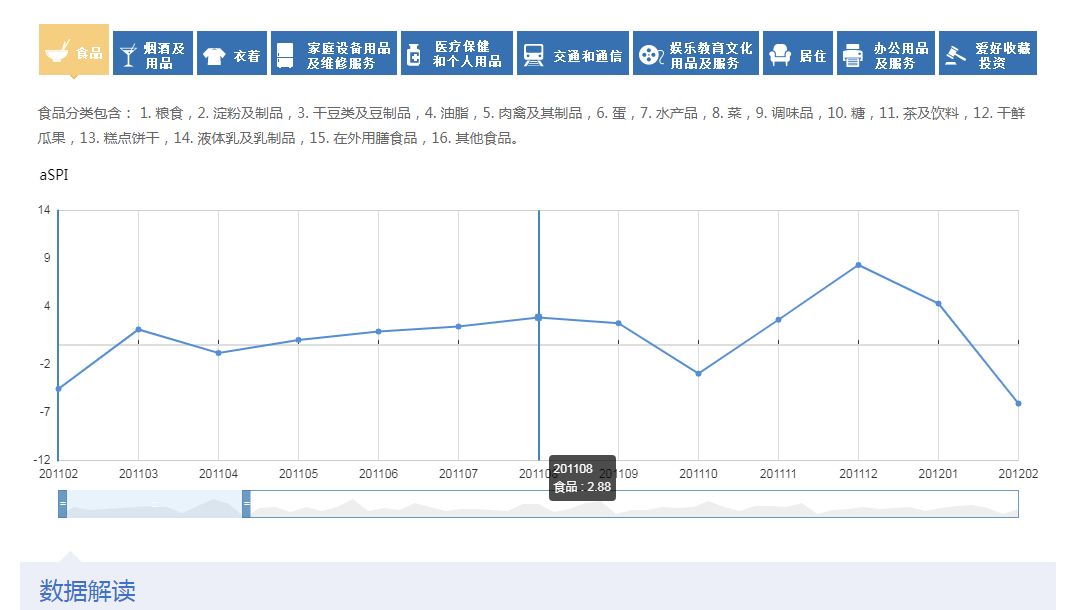Select the lowest point at 201202
This screenshot has height=610, width=1090.
[1018, 404]
